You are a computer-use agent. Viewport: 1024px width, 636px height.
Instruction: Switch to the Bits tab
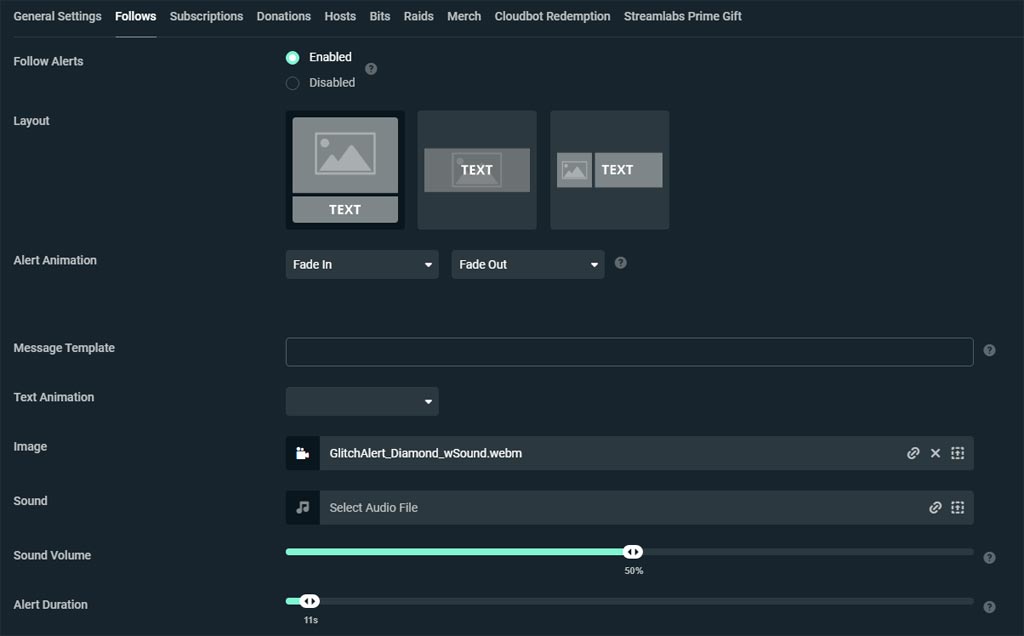pos(379,16)
